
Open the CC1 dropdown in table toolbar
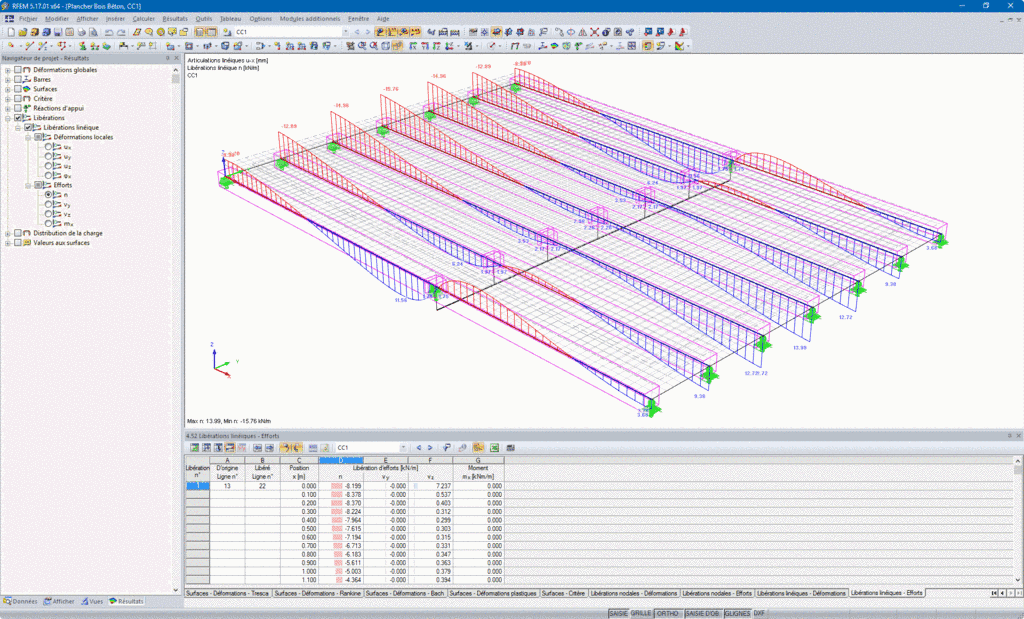[403, 447]
